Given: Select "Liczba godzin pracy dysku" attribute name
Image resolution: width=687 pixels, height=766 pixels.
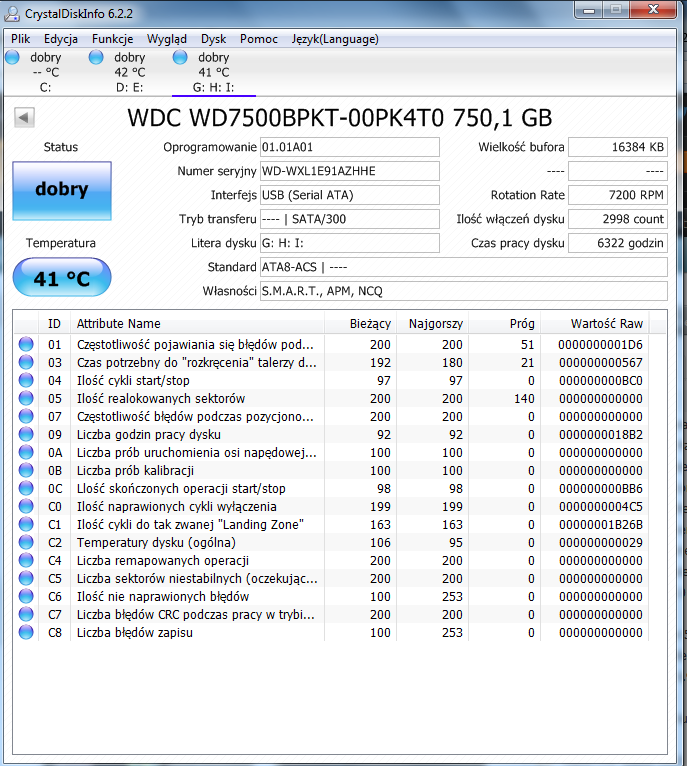Looking at the screenshot, I should [x=149, y=435].
